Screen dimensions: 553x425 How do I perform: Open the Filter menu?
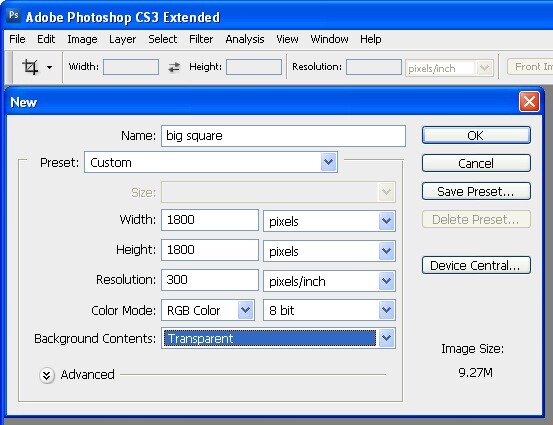(x=201, y=39)
